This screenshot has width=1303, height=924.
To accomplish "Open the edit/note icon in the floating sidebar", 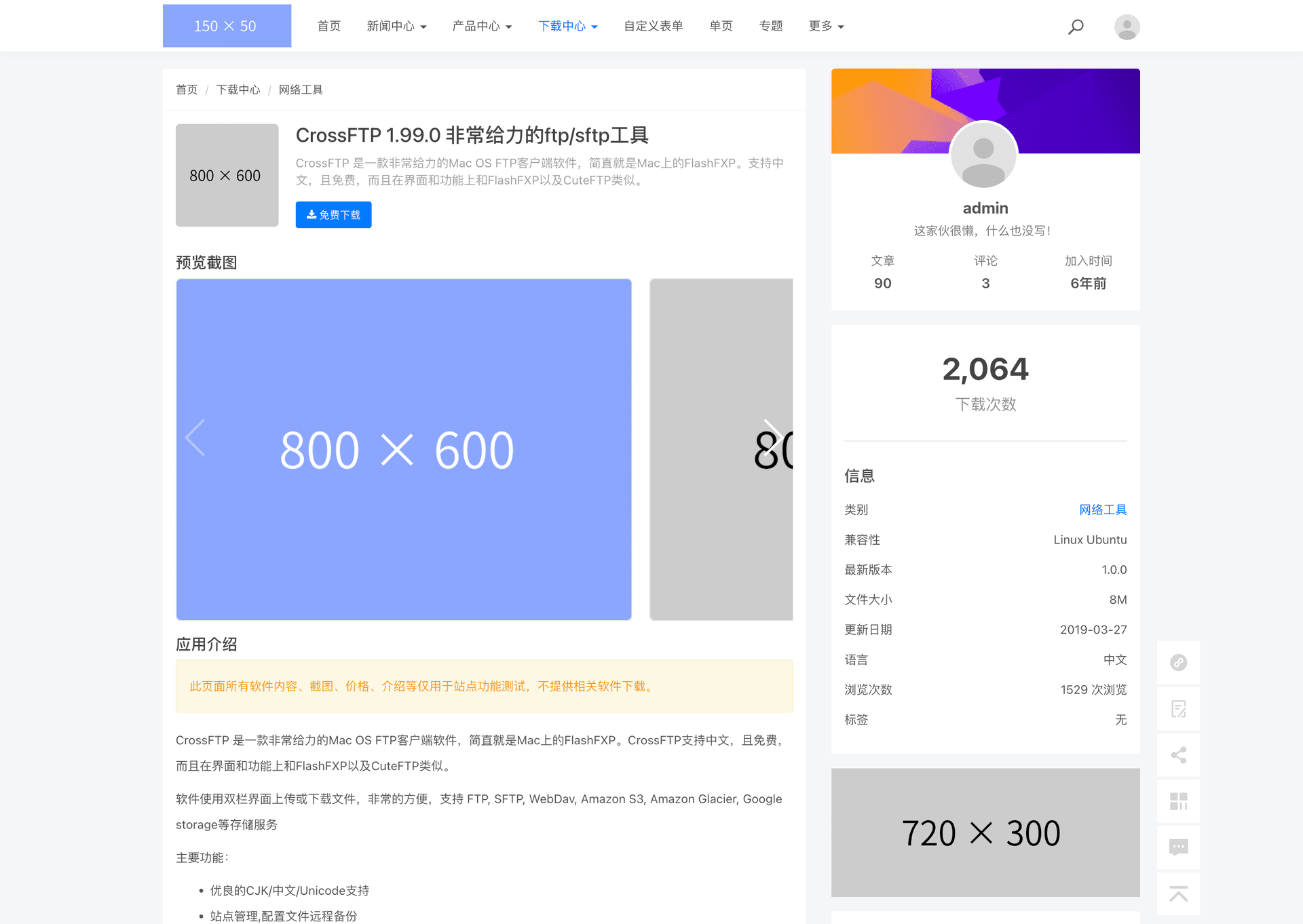I will tap(1179, 709).
